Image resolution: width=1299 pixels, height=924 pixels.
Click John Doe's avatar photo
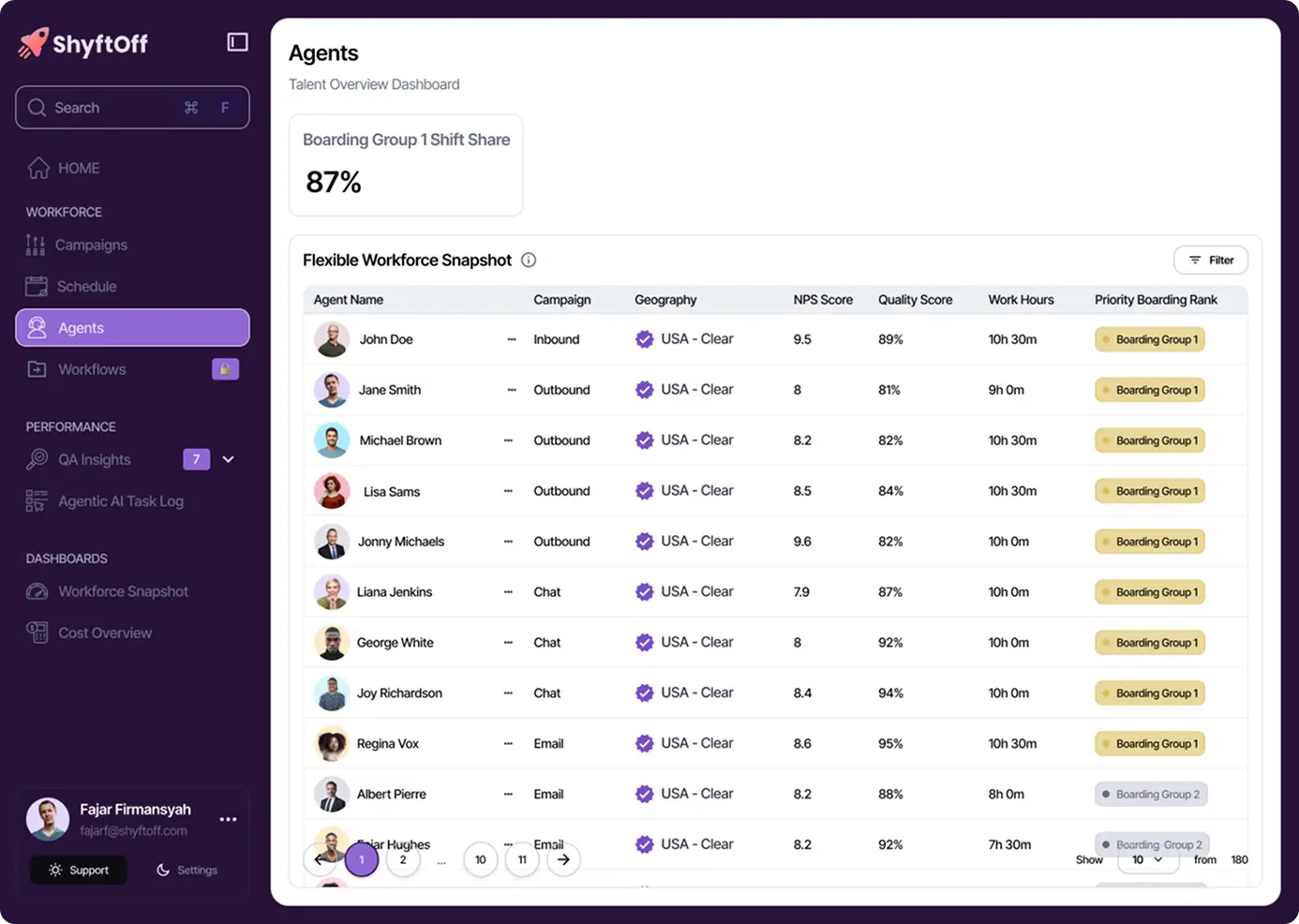(332, 339)
